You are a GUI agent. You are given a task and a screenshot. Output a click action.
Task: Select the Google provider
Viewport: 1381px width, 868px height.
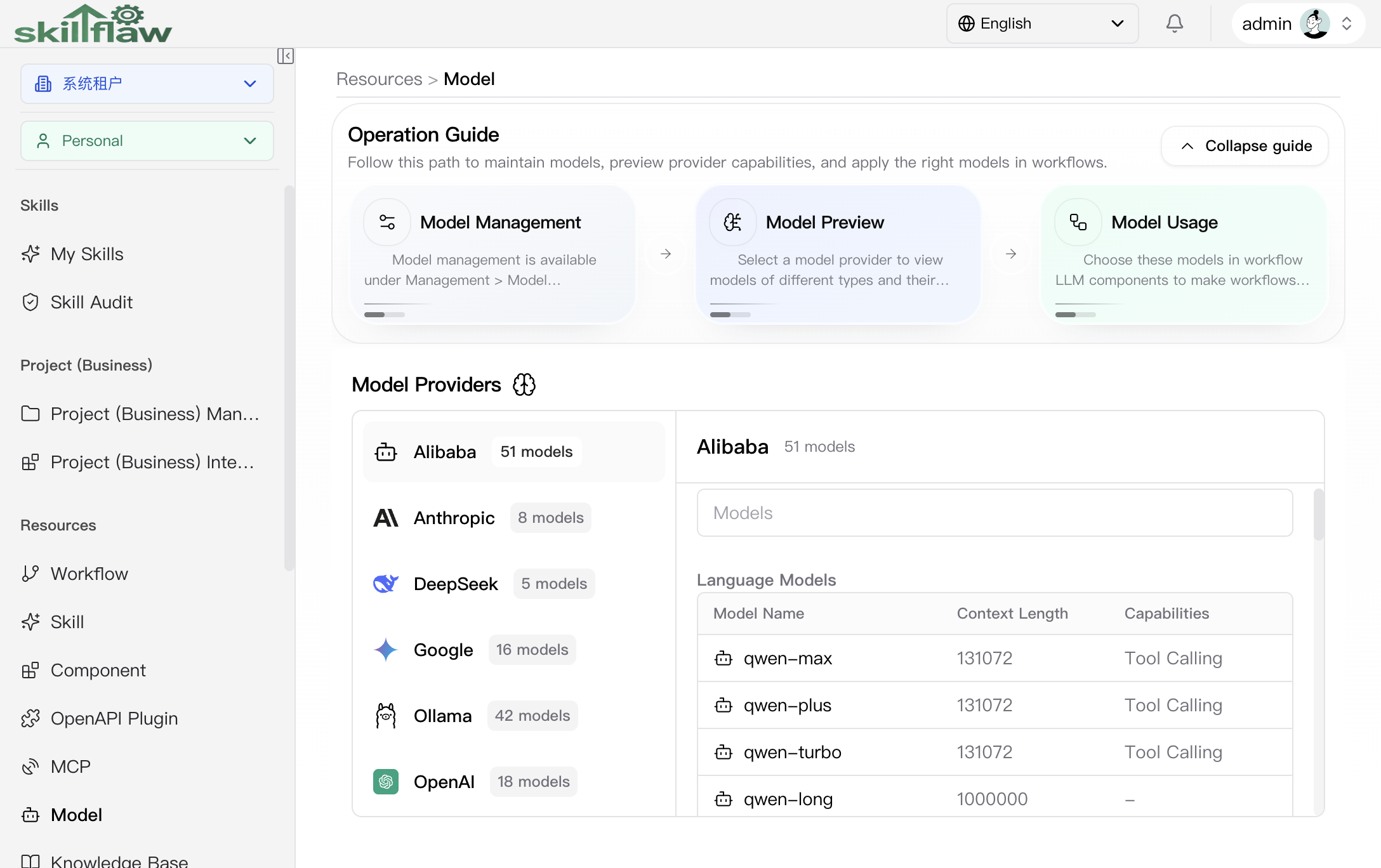pyautogui.click(x=514, y=650)
